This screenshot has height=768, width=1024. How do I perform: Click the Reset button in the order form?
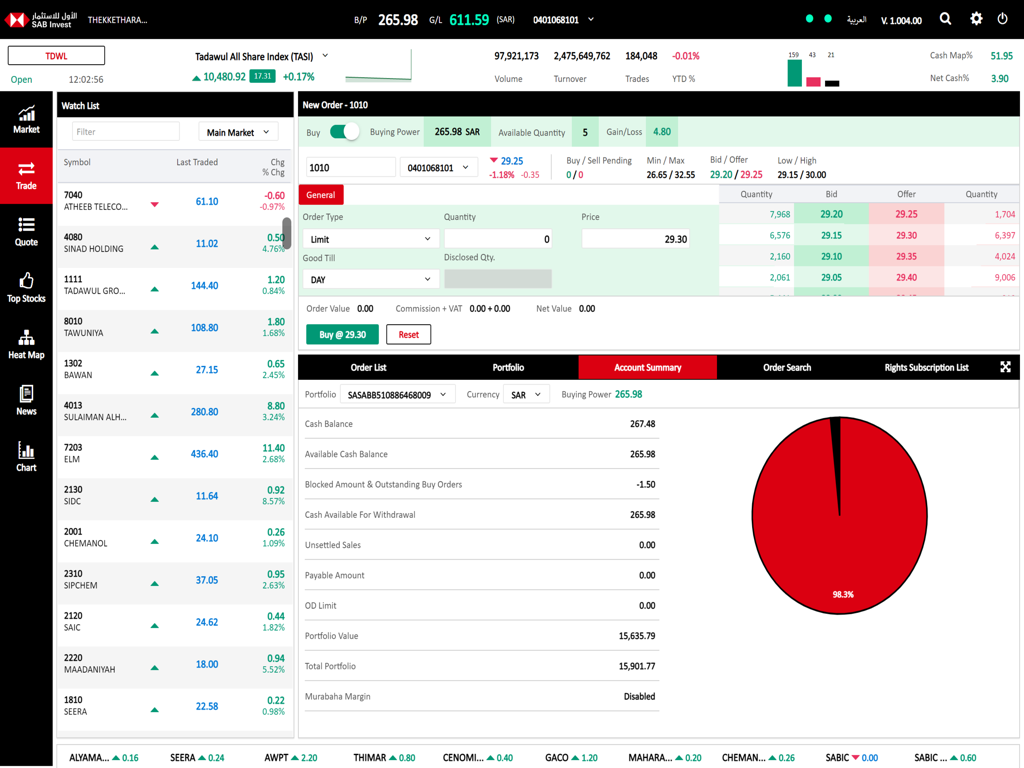click(408, 334)
